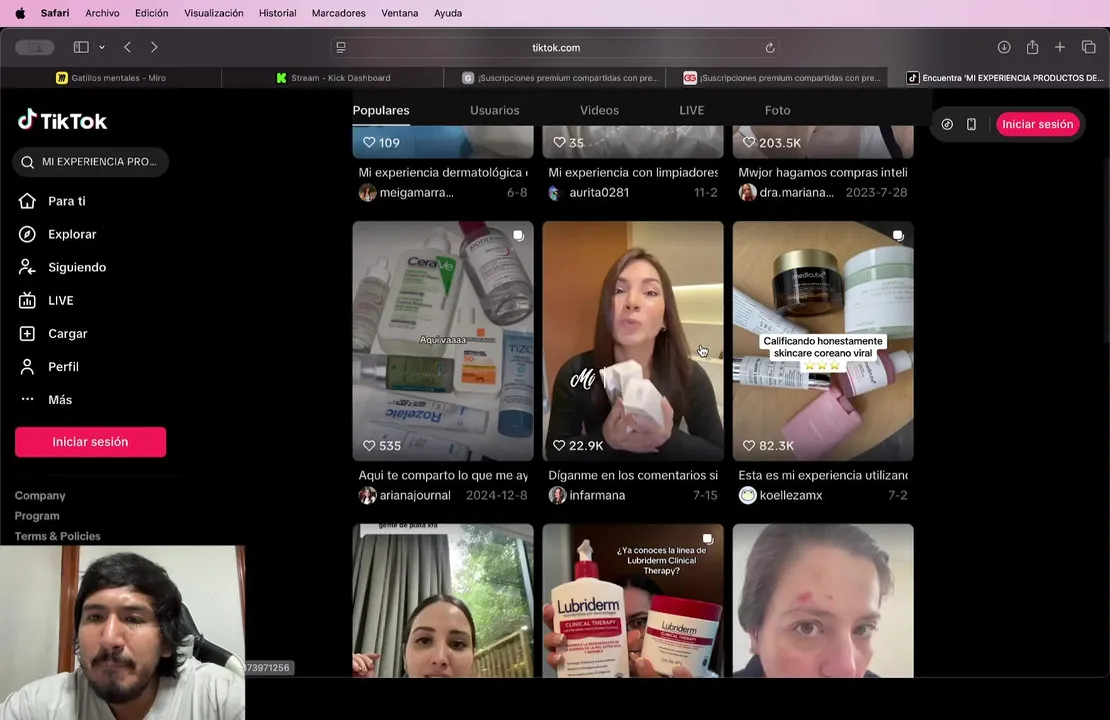Open the video with the woman by the window

coord(443,600)
